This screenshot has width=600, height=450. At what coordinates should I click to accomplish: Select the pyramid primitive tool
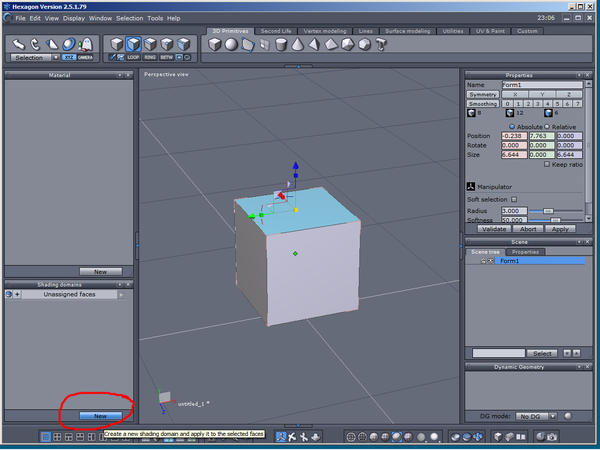click(314, 45)
